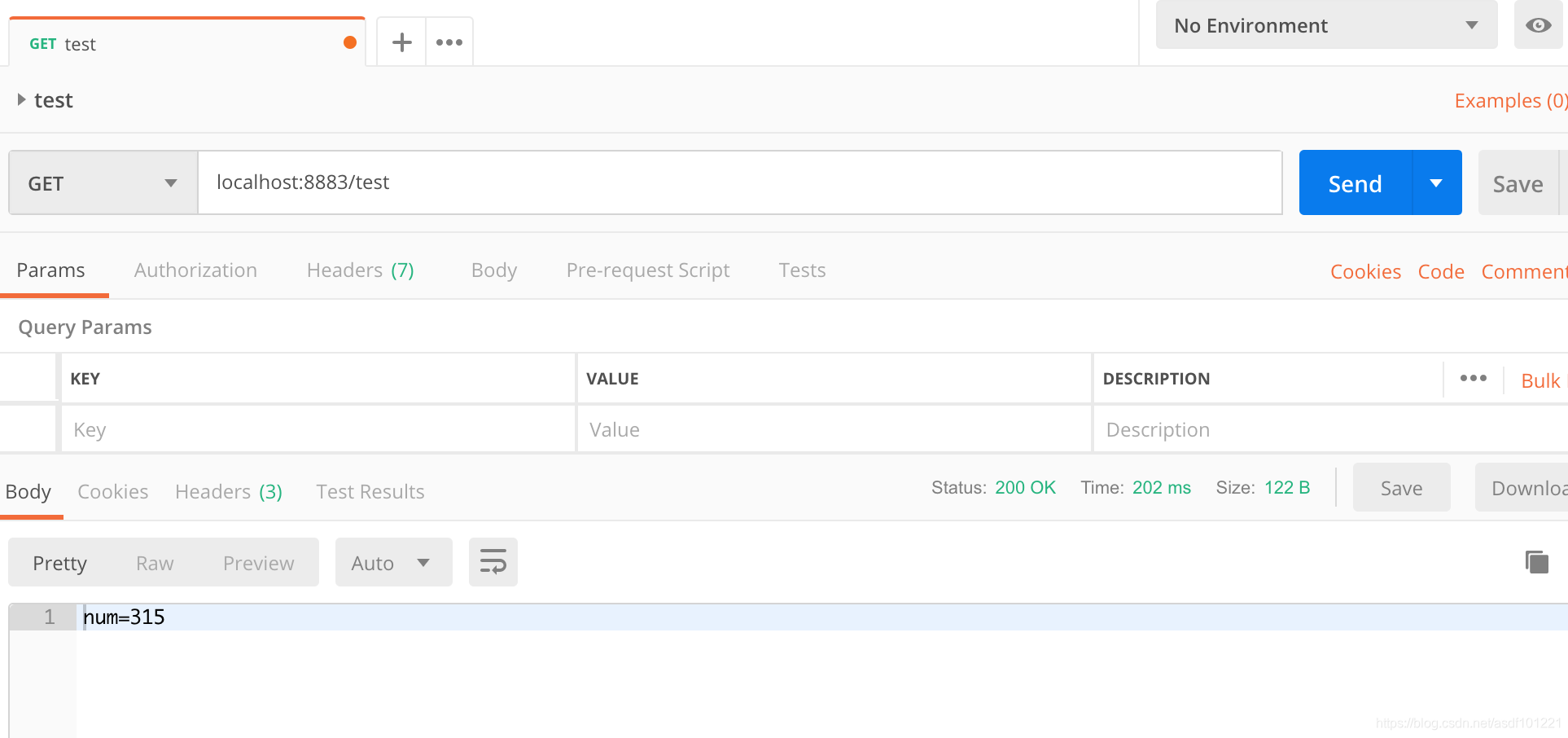The height and width of the screenshot is (738, 1568).
Task: Open the response Headers (3) tab
Action: click(228, 491)
